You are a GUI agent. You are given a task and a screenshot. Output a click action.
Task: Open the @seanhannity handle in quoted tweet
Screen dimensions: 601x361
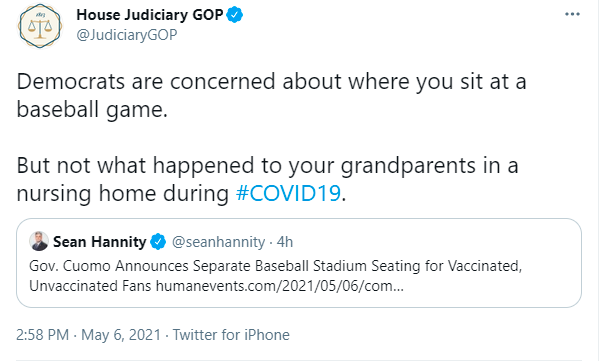(218, 242)
